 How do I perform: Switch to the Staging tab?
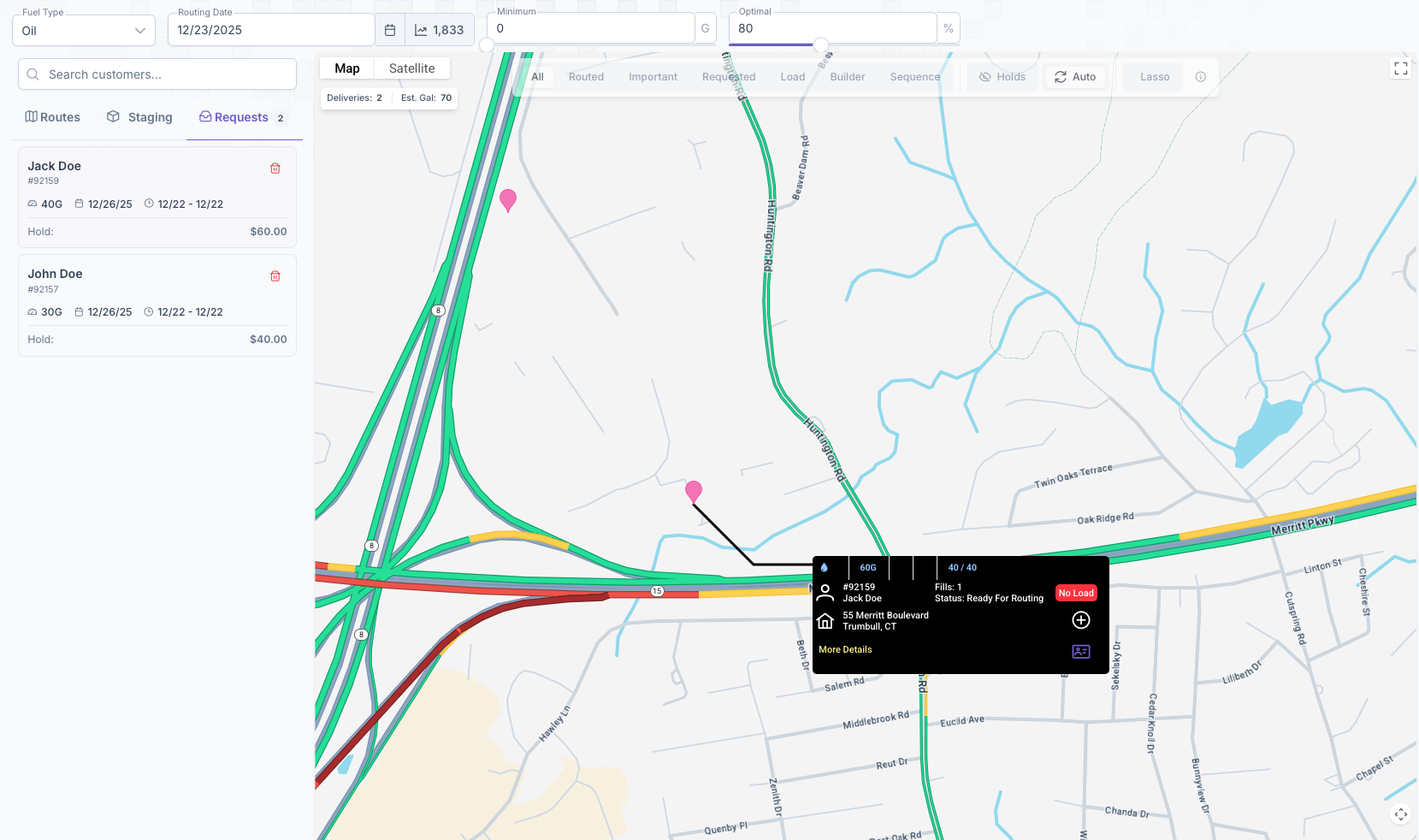click(x=139, y=117)
